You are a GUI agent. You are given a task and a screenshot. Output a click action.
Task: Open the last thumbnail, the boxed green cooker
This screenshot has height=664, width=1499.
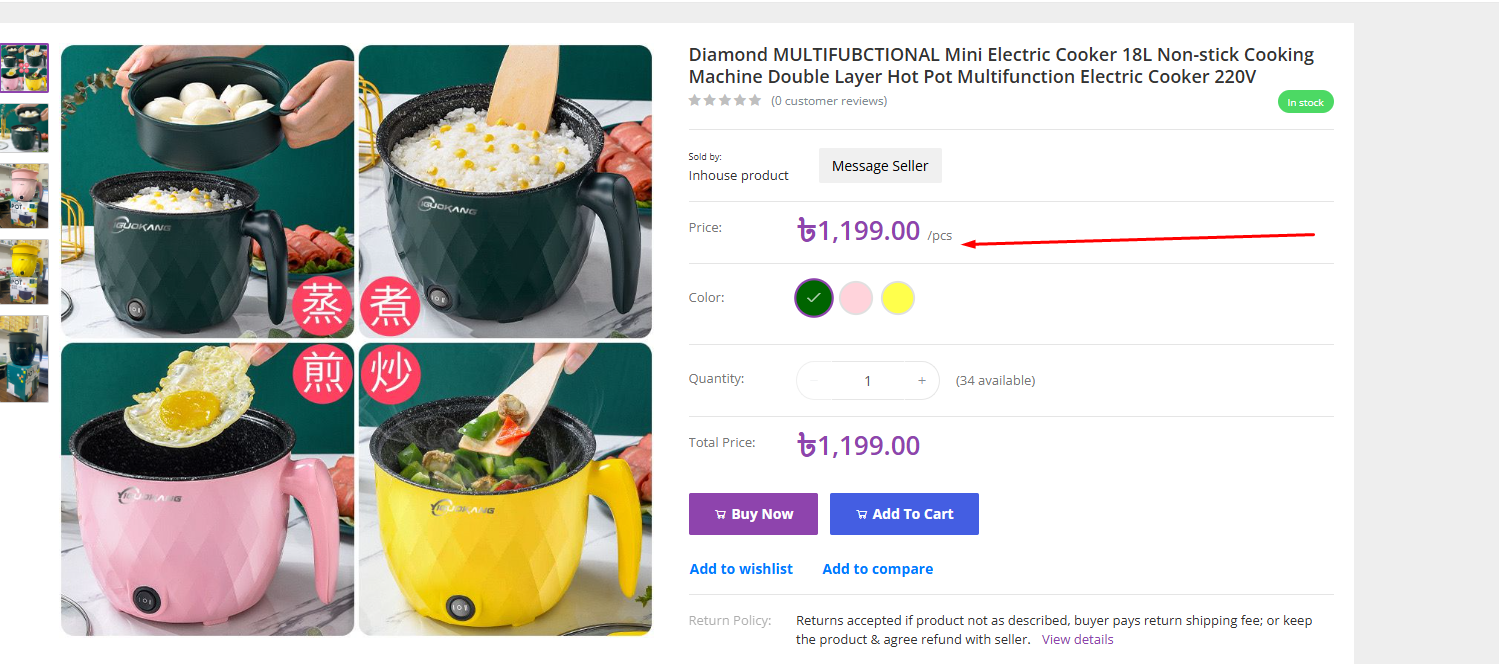pos(24,359)
